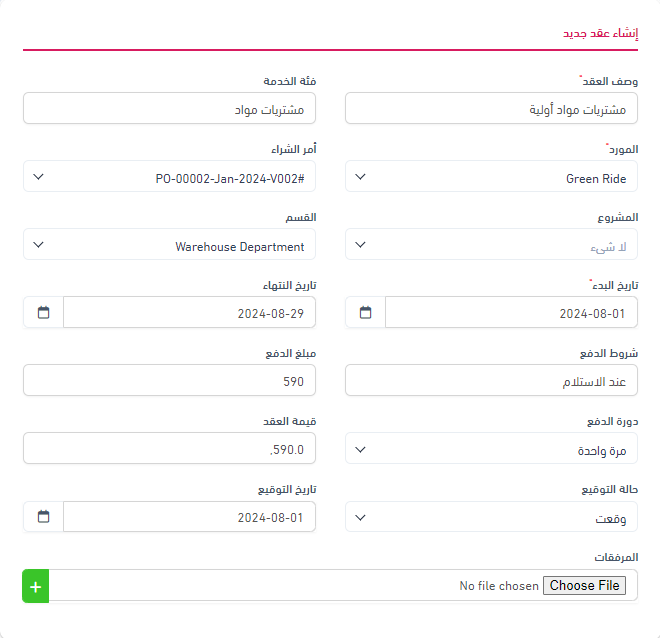Click the payment terms عند الاستلام field
660x638 pixels.
[491, 381]
